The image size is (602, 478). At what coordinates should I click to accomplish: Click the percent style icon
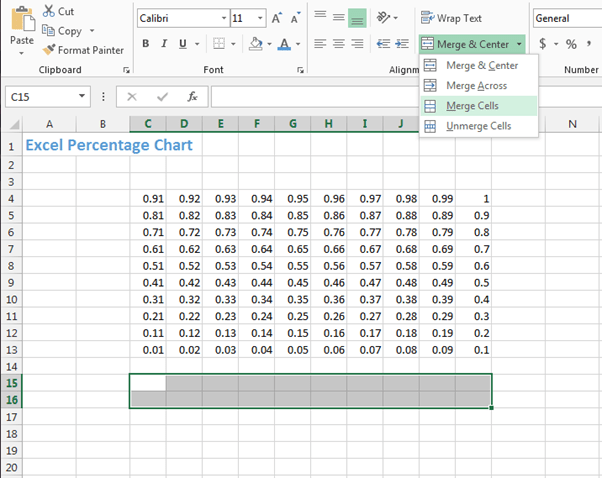(x=571, y=44)
